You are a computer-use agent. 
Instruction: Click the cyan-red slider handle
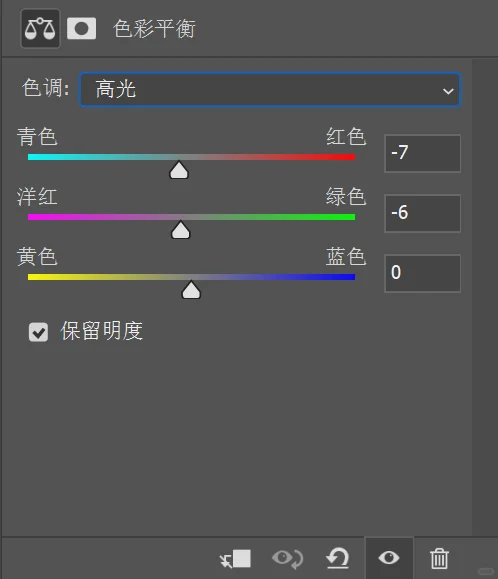(x=179, y=170)
